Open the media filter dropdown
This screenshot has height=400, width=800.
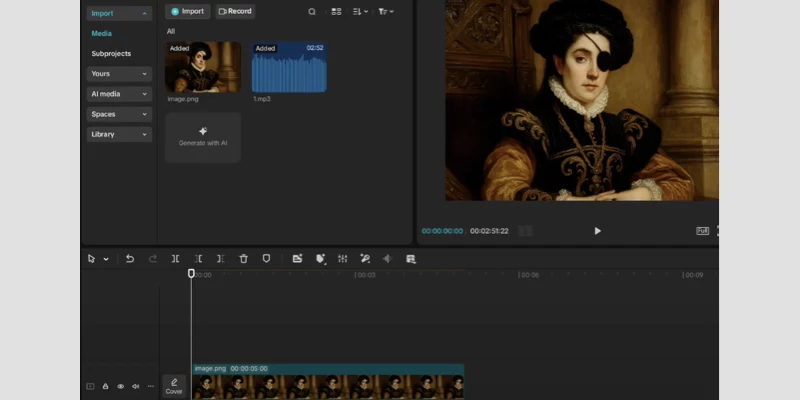coord(386,12)
